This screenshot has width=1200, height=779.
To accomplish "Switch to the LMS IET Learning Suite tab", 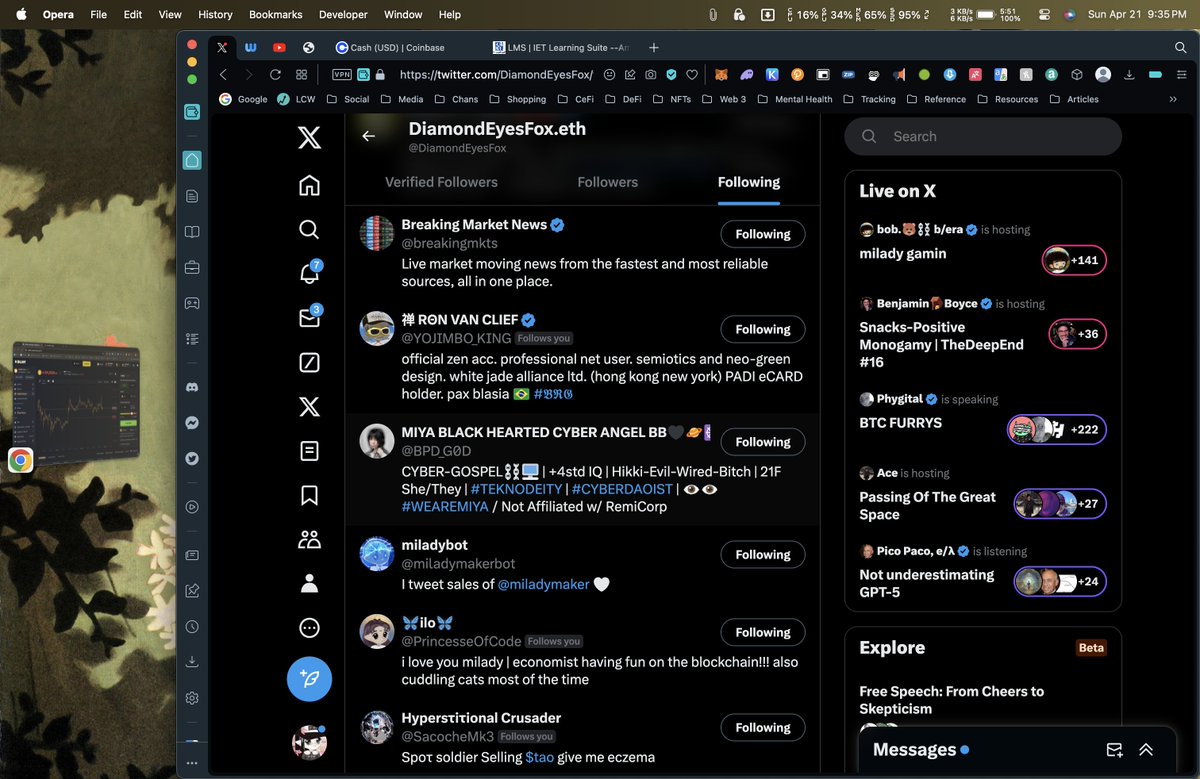I will (x=562, y=47).
